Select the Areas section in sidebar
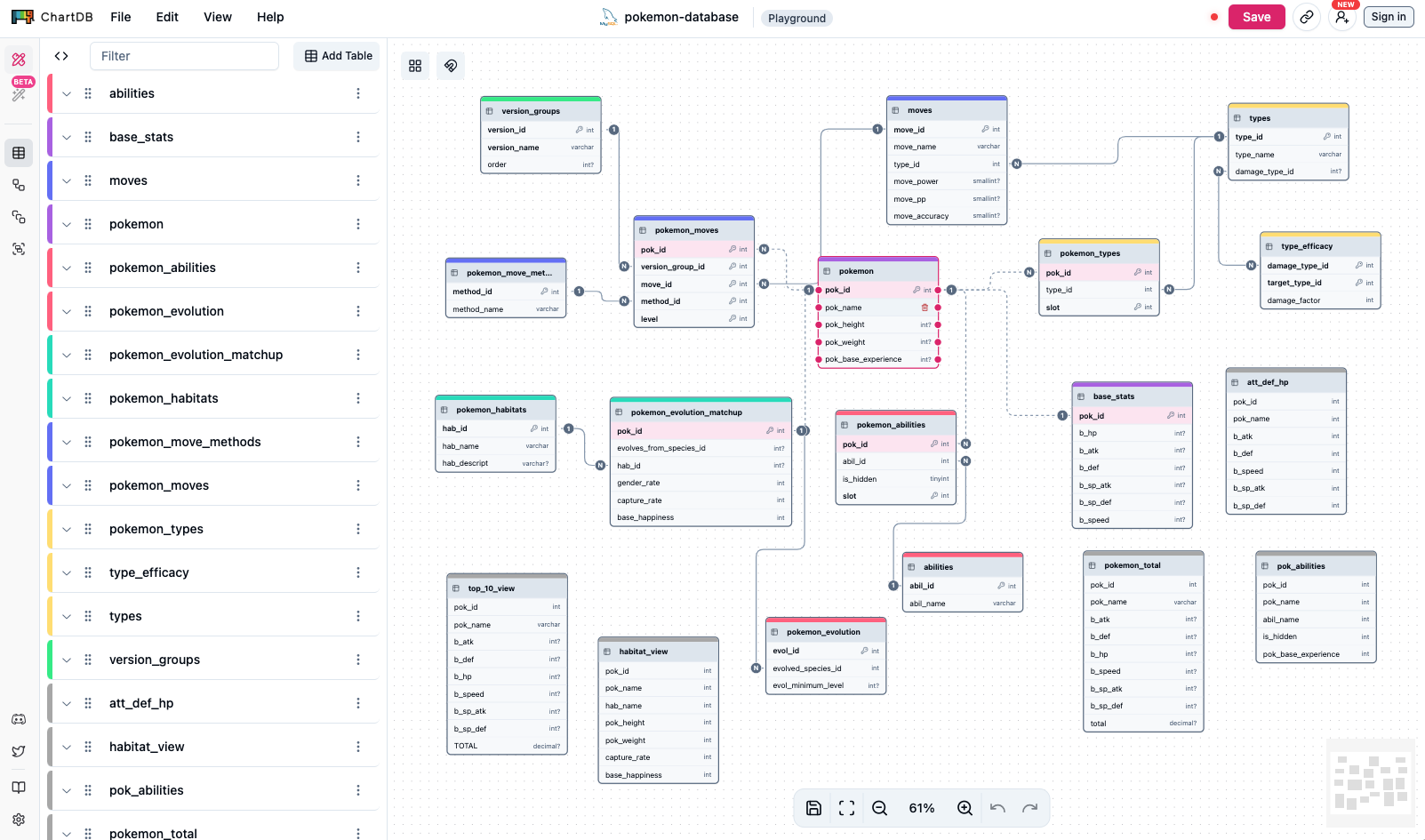 19,249
